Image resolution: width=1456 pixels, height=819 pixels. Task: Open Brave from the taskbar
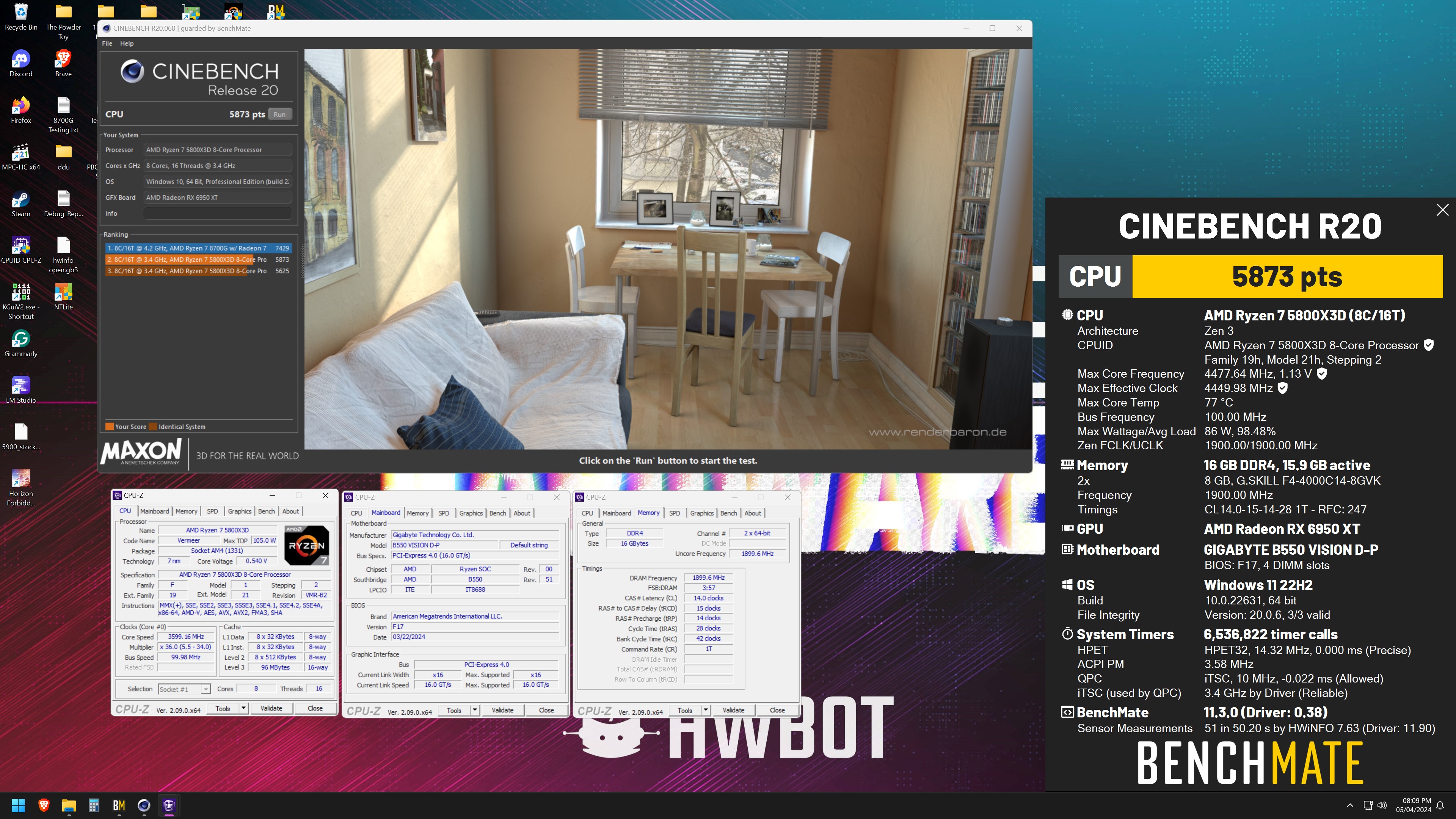[44, 805]
